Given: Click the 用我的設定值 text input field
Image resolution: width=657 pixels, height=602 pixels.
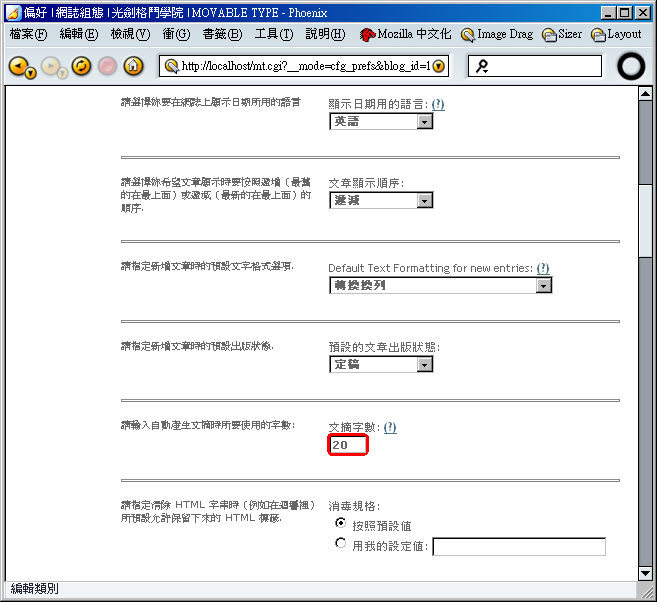Looking at the screenshot, I should coord(519,547).
